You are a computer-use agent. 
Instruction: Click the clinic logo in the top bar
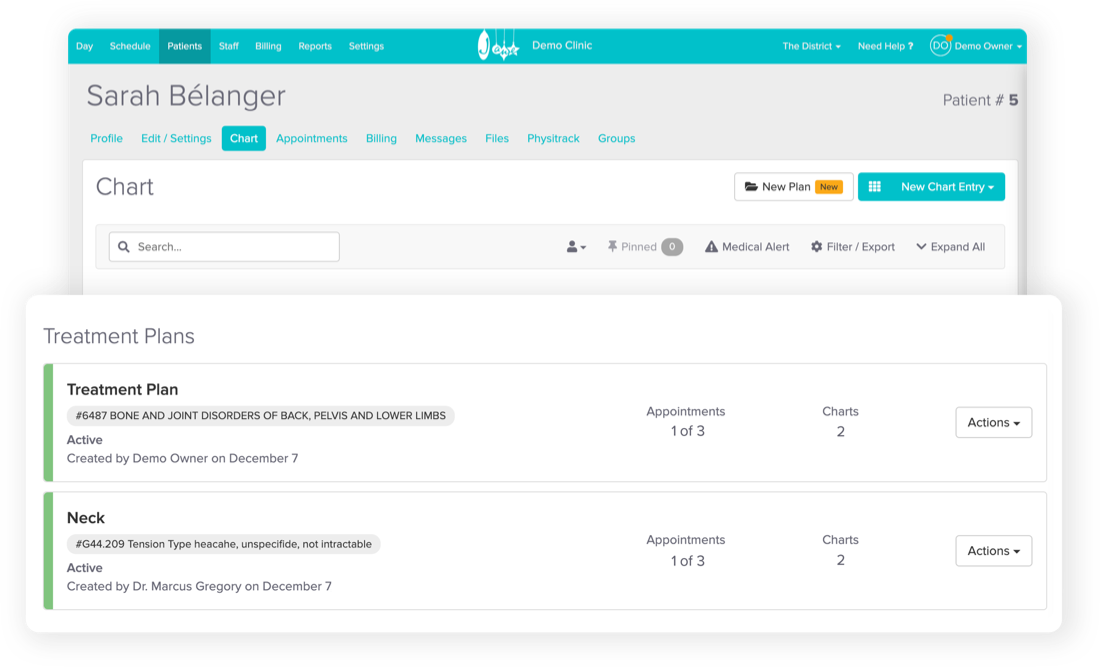click(498, 45)
